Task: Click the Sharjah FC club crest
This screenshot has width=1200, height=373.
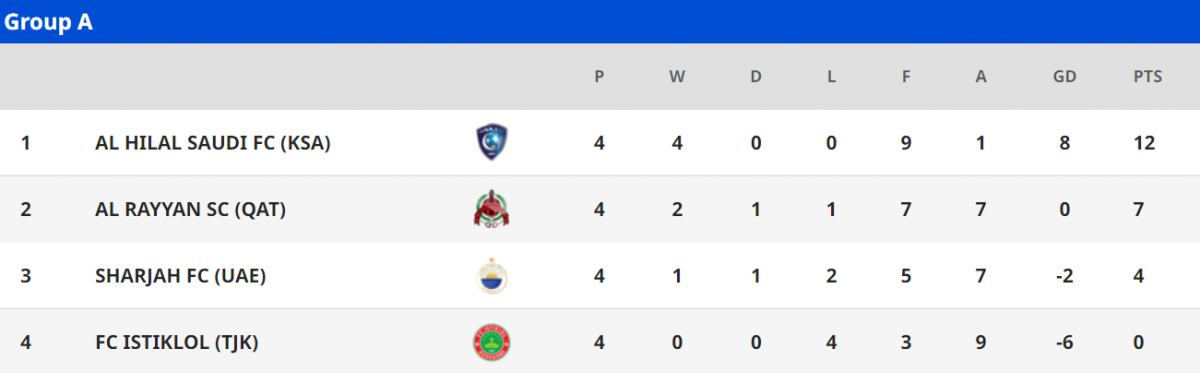Action: (x=491, y=276)
